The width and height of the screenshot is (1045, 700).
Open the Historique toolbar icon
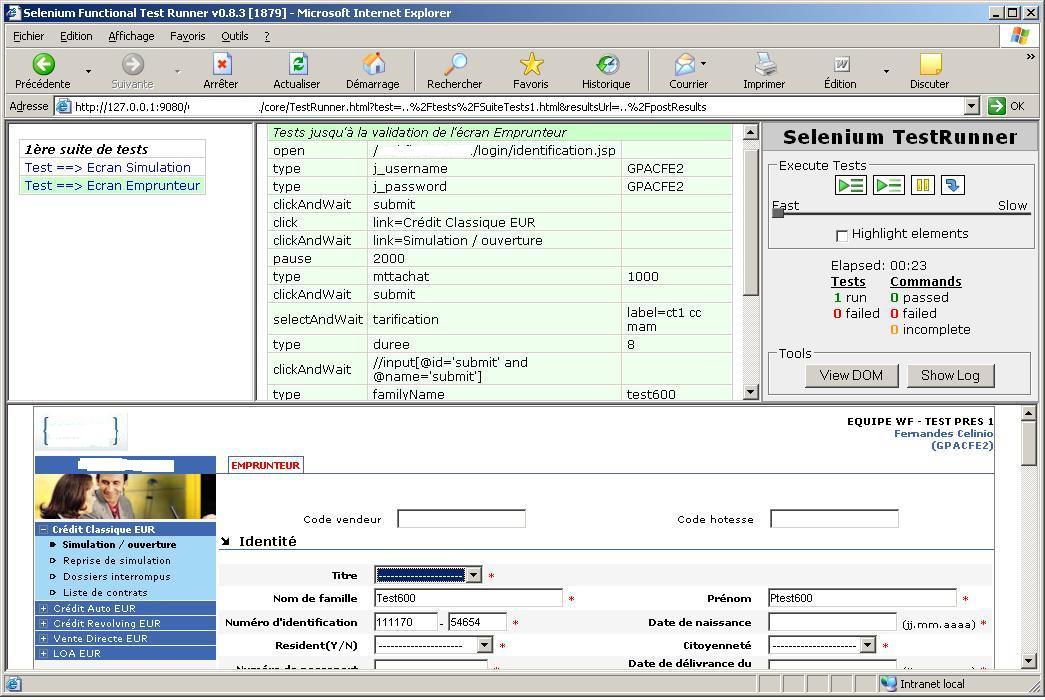(606, 65)
